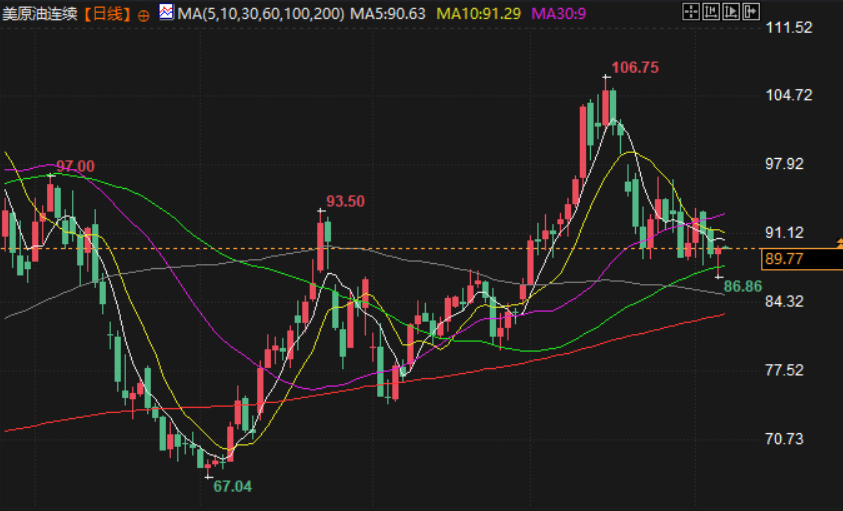Click the orange circled-plus icon beside 日线
This screenshot has width=843, height=511.
144,16
